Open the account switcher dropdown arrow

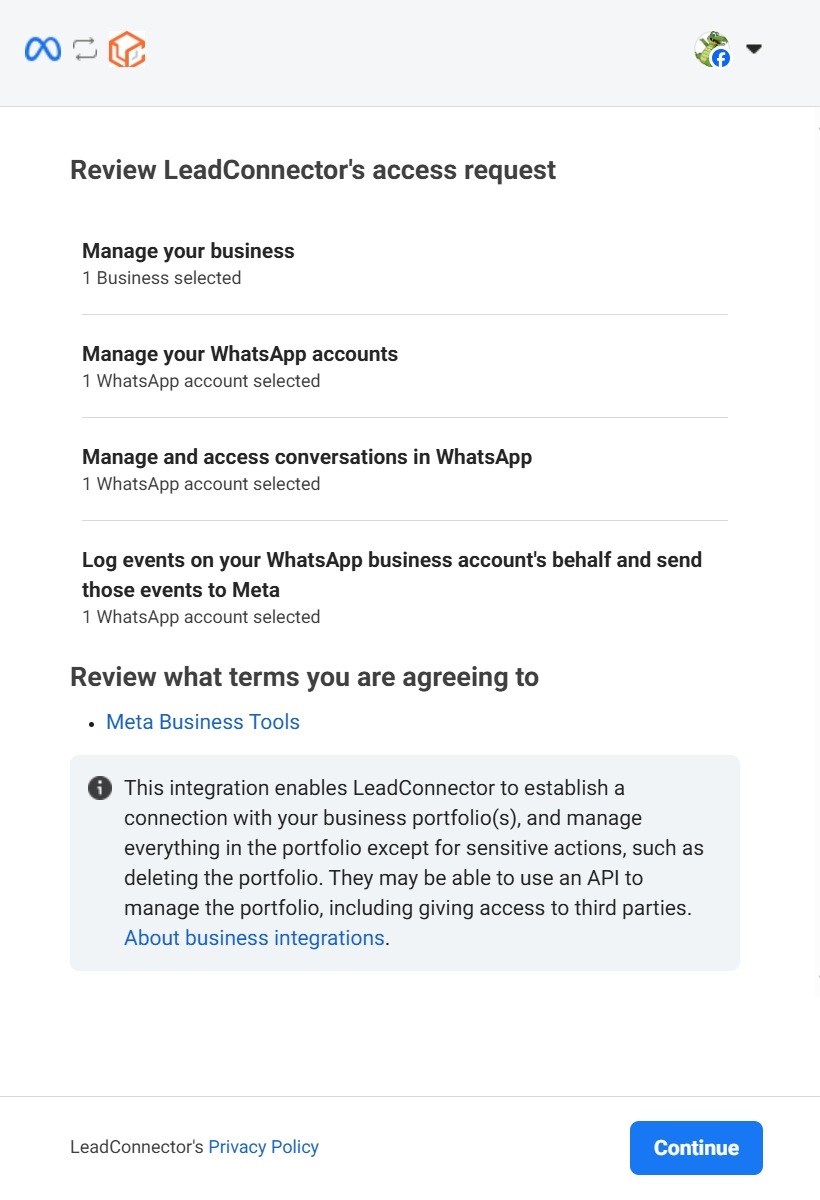tap(754, 49)
